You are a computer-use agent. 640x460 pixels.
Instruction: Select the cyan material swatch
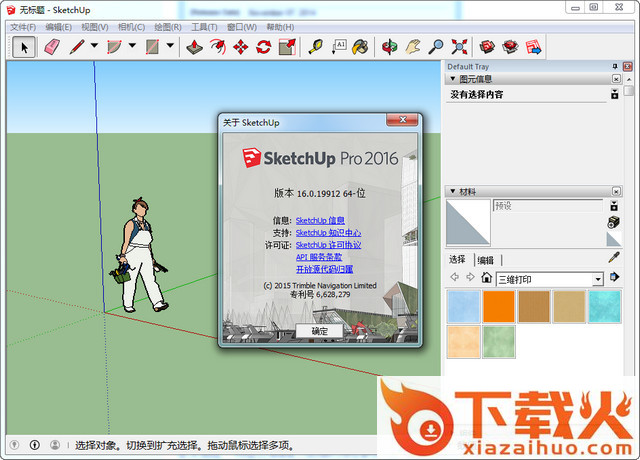click(x=604, y=306)
